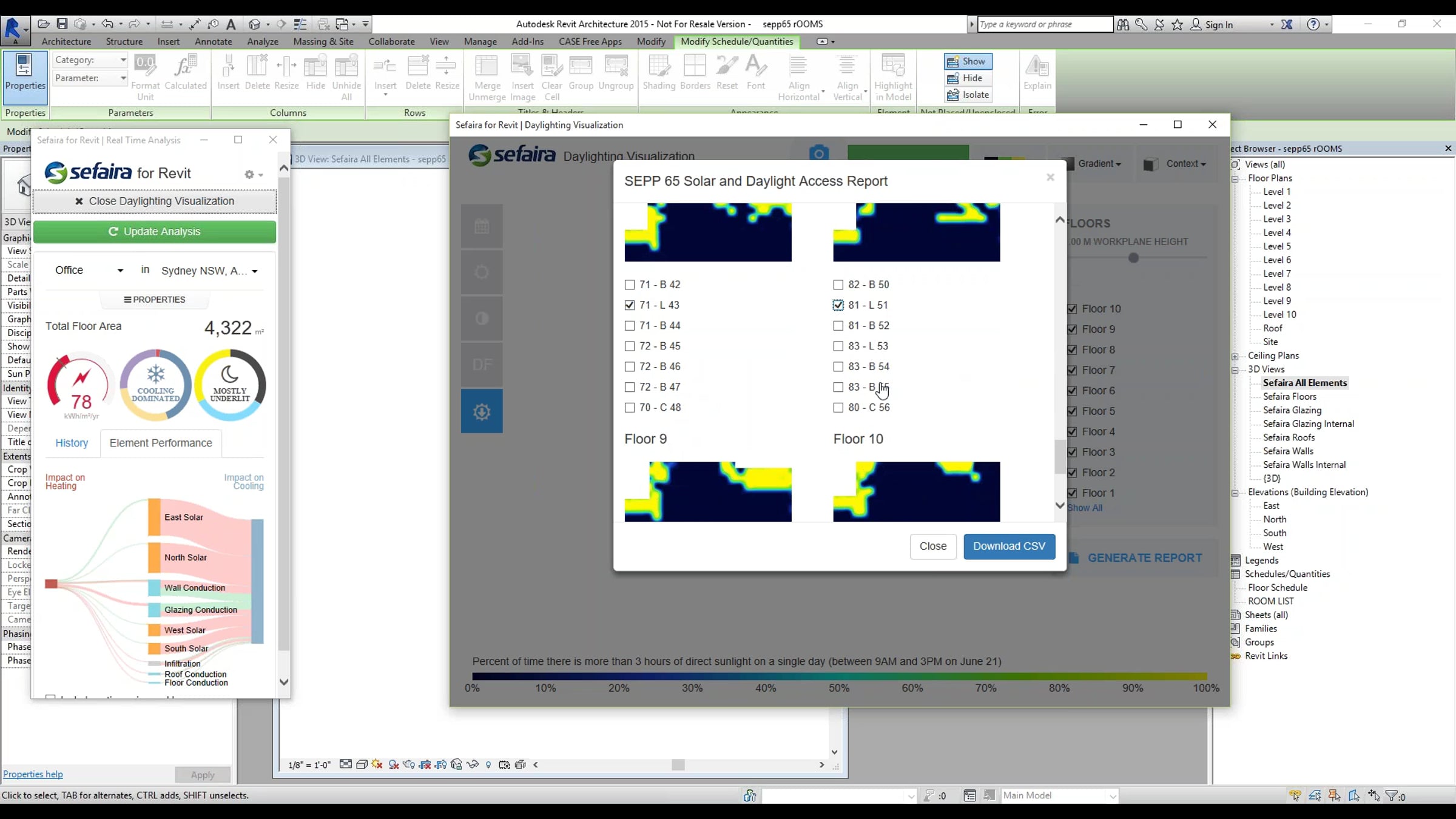
Task: Expand the Ceiling Plans tree node
Action: (x=1235, y=357)
